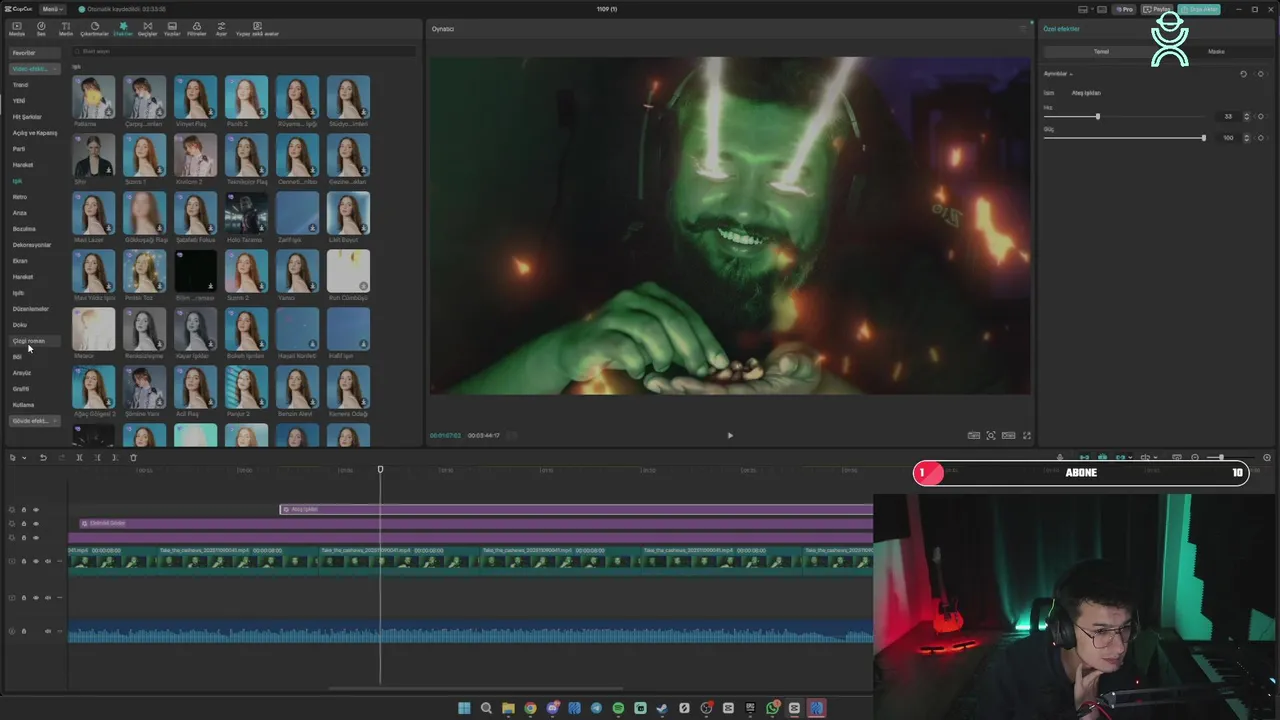
Task: Open the Yapay zekâ avatar tab
Action: (x=257, y=28)
